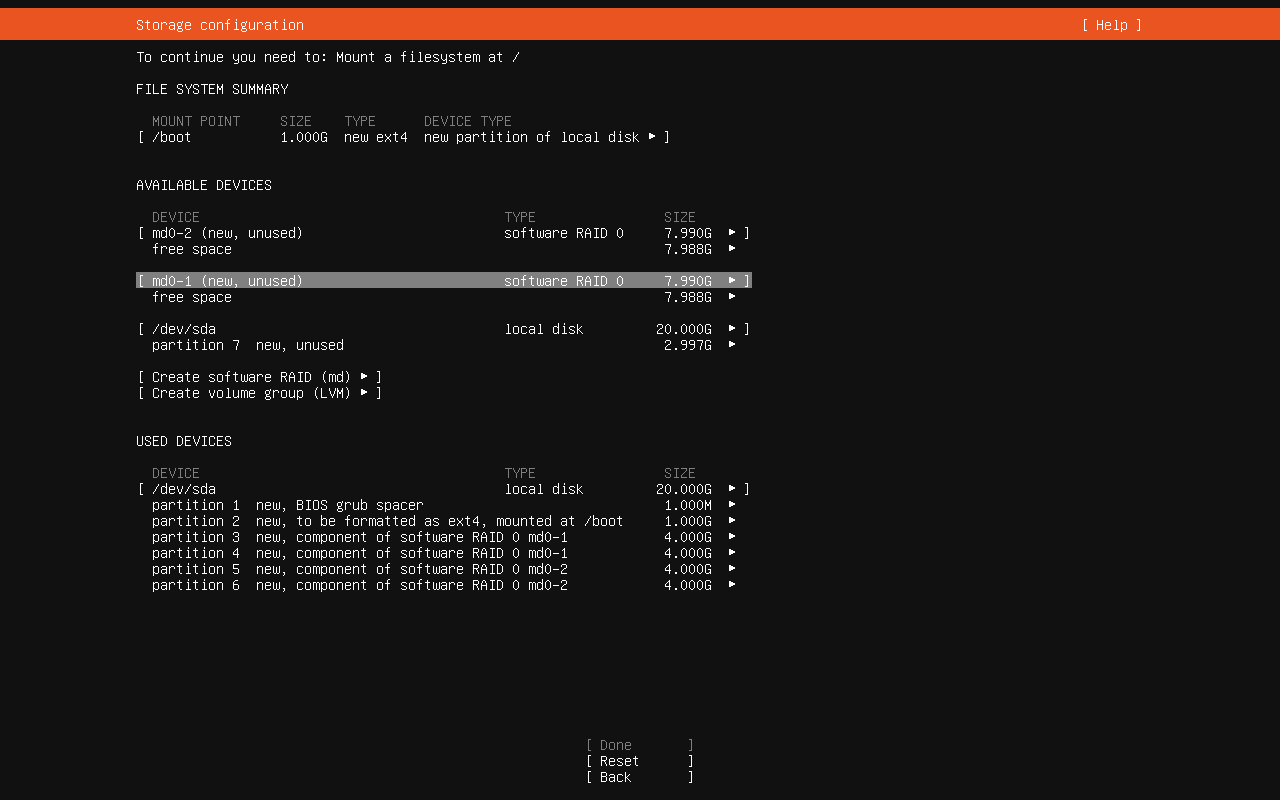The height and width of the screenshot is (800, 1280).
Task: Open the Help menu in header
Action: 1111,25
